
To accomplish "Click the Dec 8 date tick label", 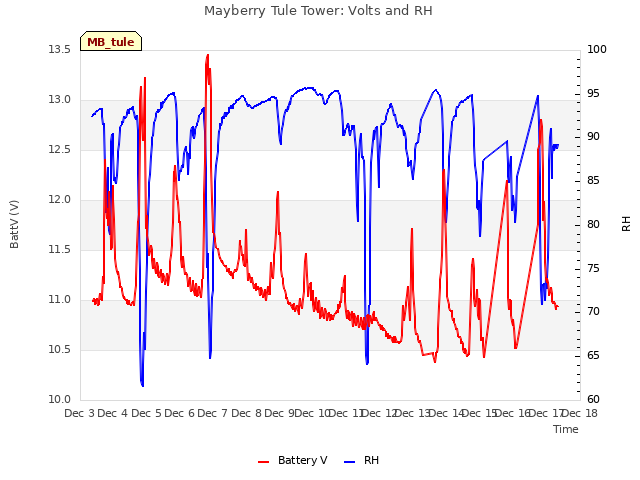I will 246,413.
